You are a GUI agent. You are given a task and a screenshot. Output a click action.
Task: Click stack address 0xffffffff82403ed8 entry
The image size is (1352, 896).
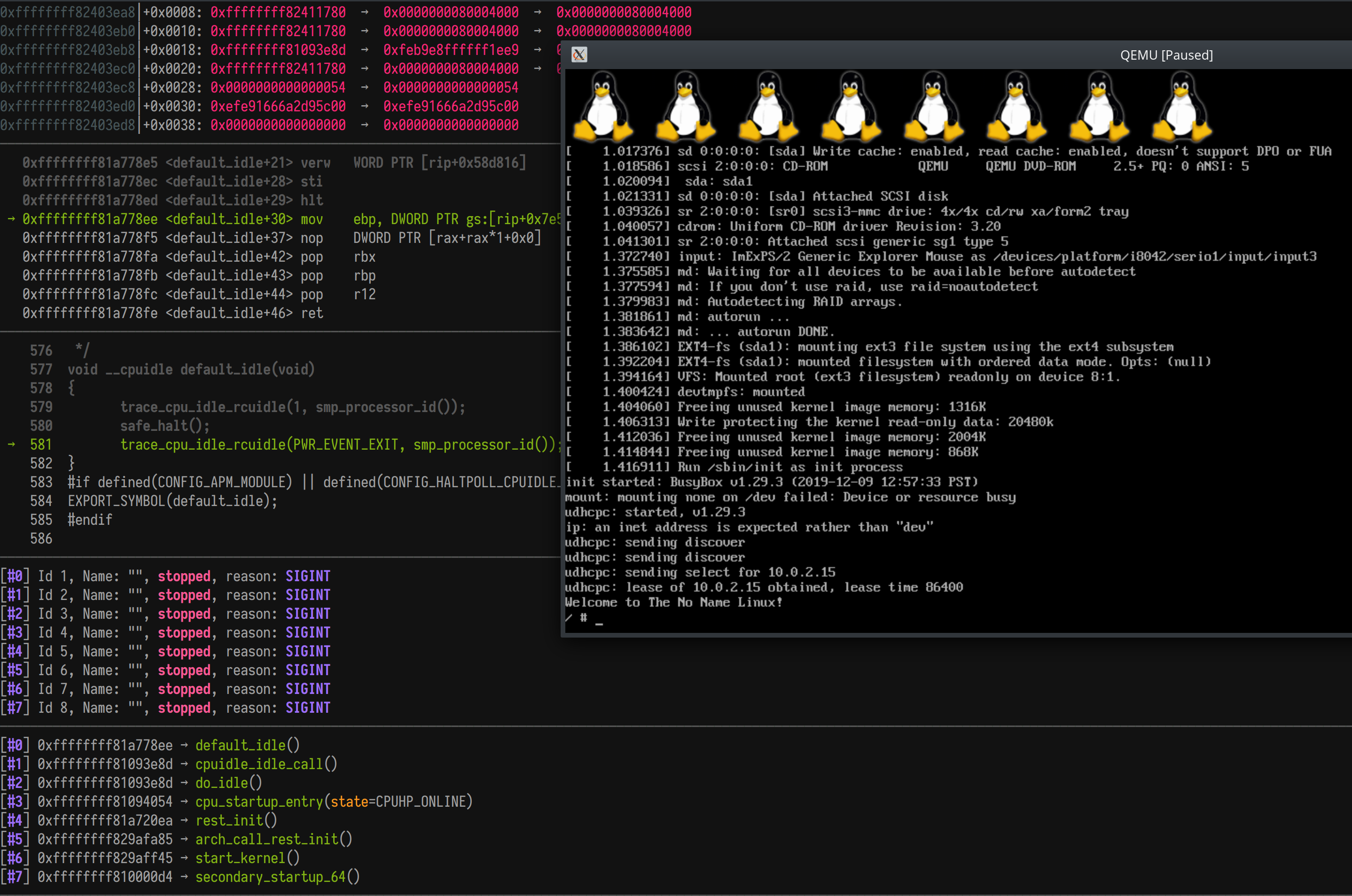(67, 125)
